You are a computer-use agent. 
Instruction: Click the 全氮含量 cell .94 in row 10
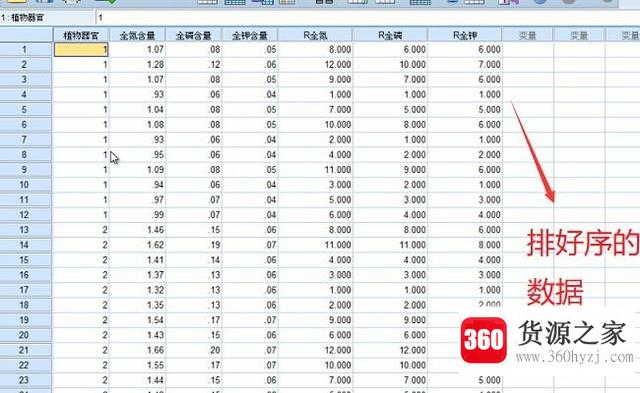pyautogui.click(x=137, y=185)
